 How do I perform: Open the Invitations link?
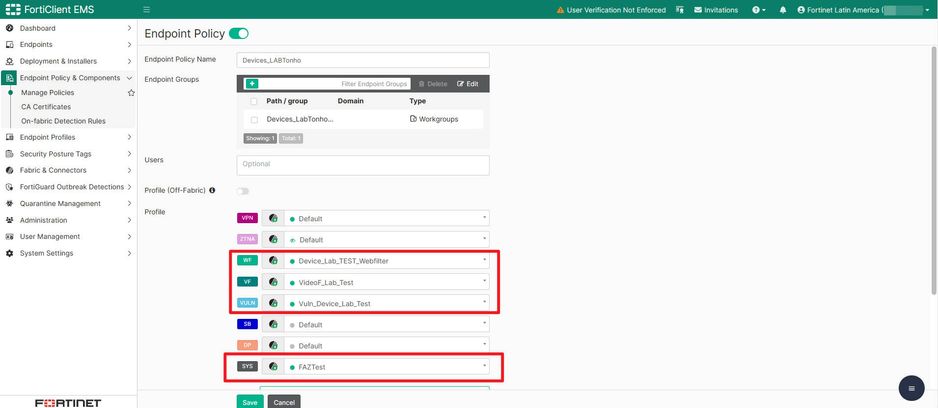[x=716, y=10]
